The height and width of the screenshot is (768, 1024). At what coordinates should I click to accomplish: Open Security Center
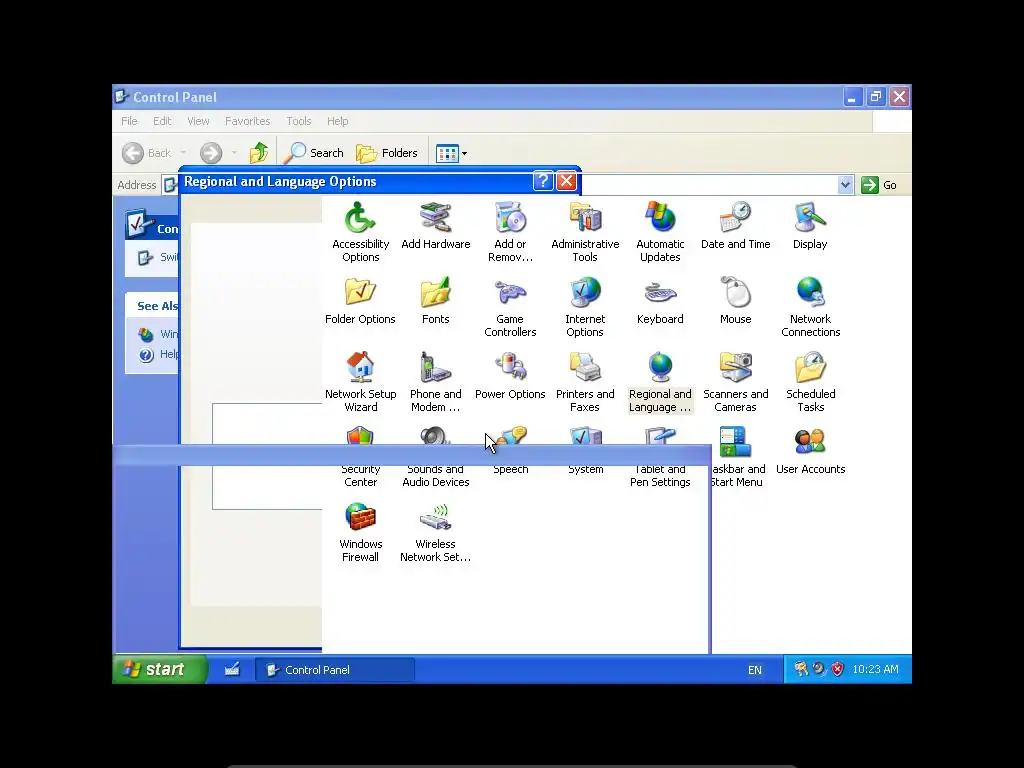(360, 475)
